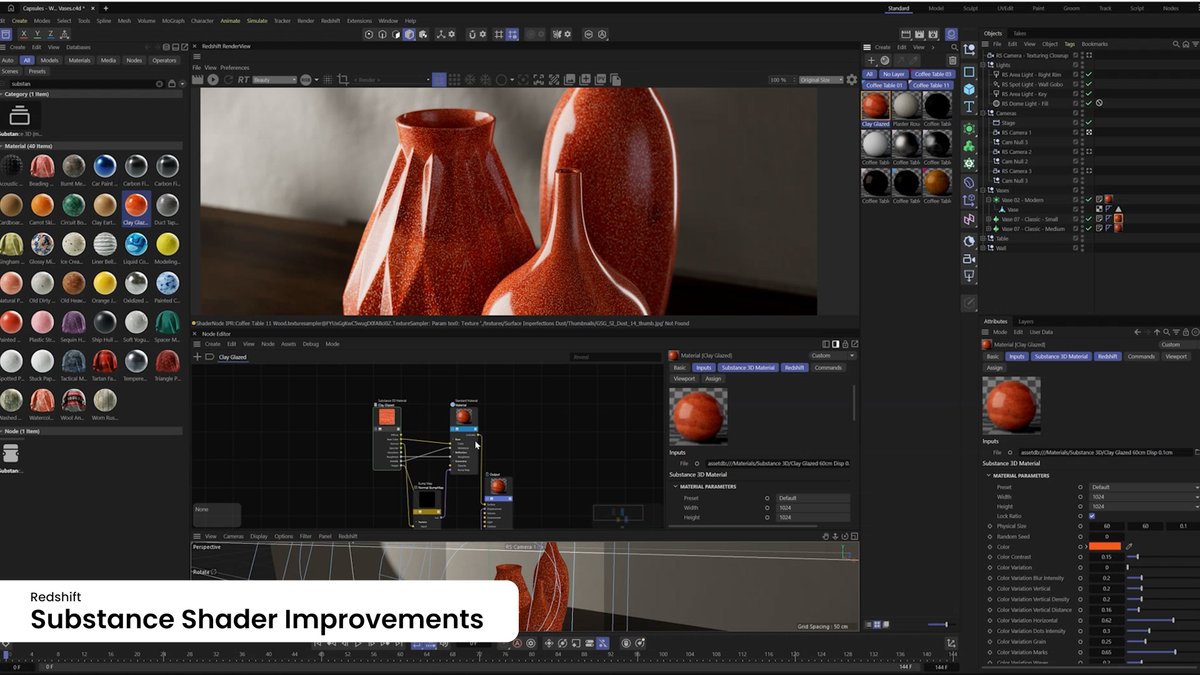Toggle the RT real-time render icon
Viewport: 1200px width, 675px height.
241,80
